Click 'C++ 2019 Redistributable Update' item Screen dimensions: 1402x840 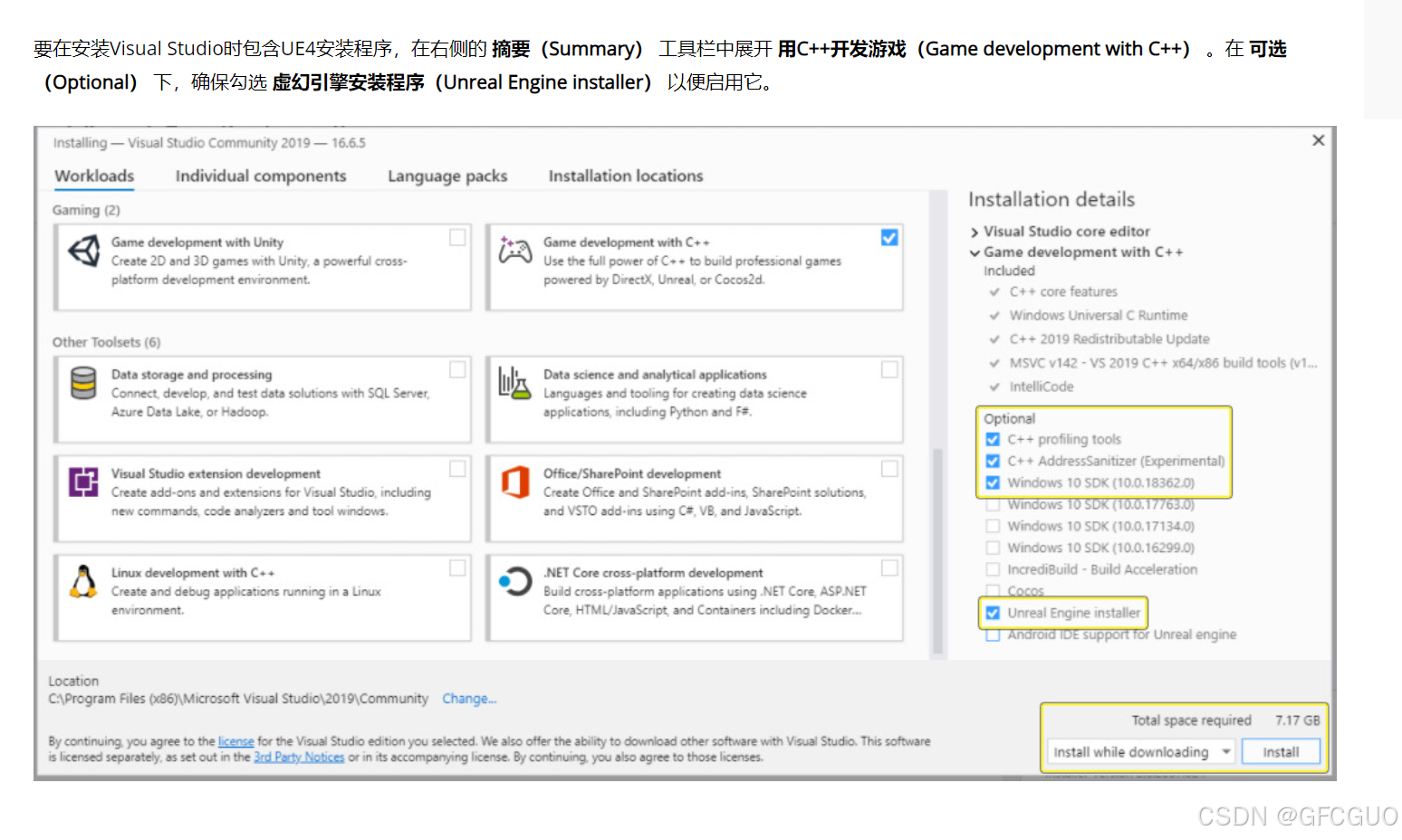coord(1109,339)
